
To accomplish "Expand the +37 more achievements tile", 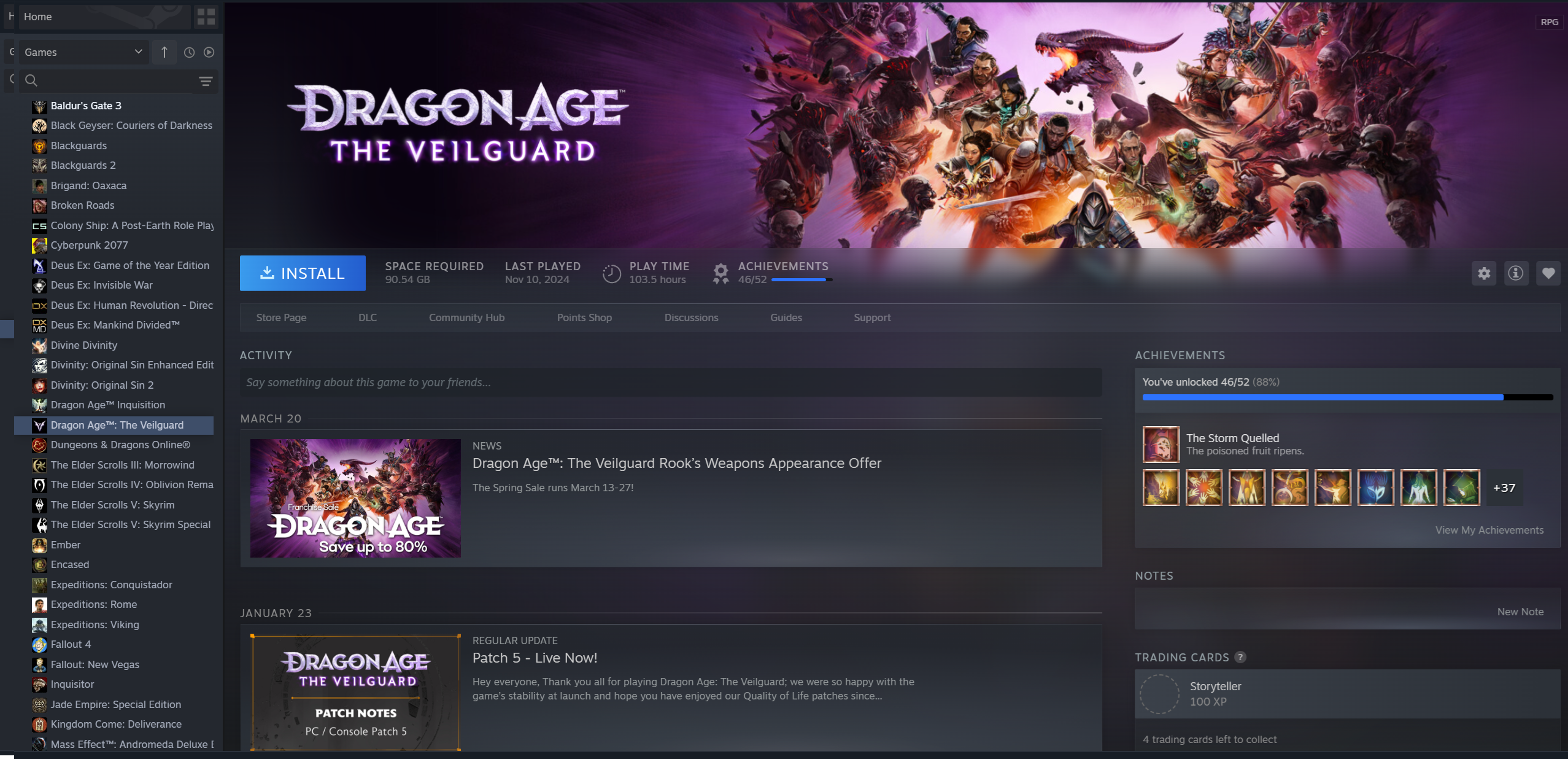I will tap(1504, 488).
